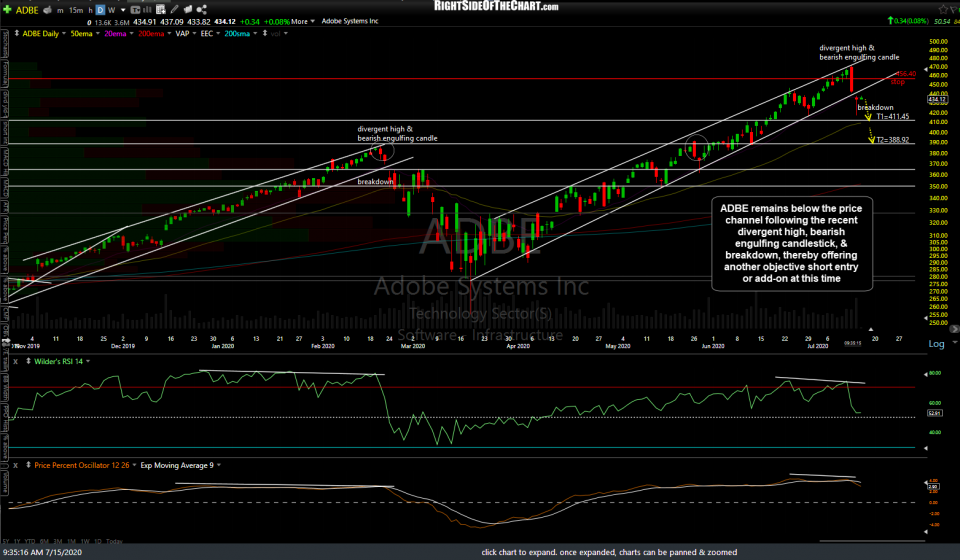Select the 1Y time range

click(x=17, y=542)
